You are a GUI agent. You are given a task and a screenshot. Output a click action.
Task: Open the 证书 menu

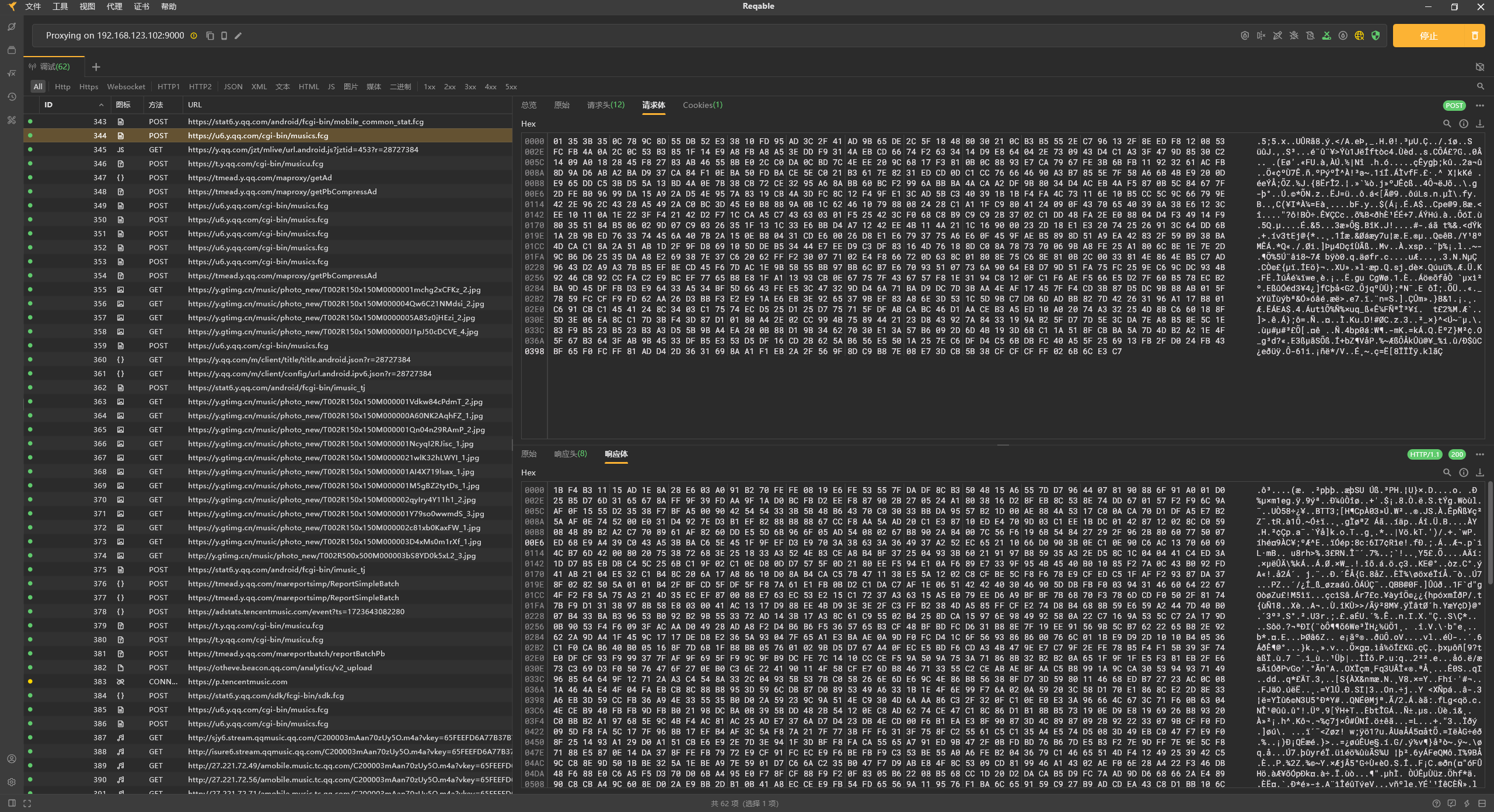pyautogui.click(x=141, y=6)
